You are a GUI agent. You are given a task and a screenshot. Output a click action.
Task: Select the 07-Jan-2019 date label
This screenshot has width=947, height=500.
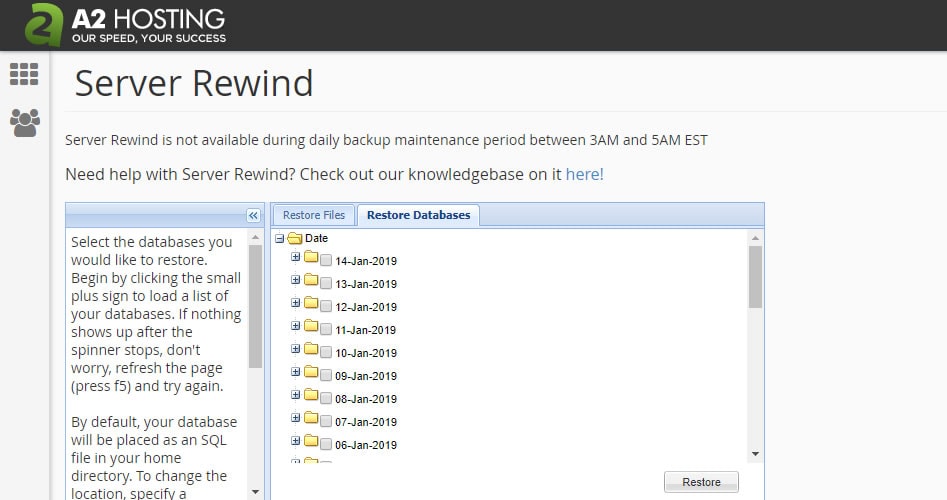click(366, 422)
